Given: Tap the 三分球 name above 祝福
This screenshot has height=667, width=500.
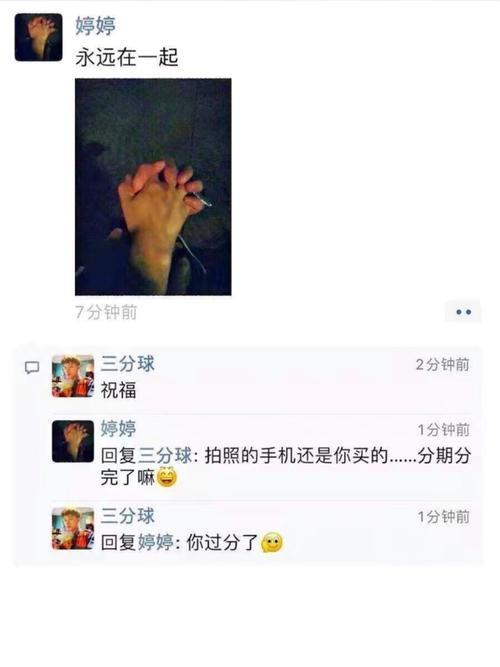Looking at the screenshot, I should coord(128,364).
